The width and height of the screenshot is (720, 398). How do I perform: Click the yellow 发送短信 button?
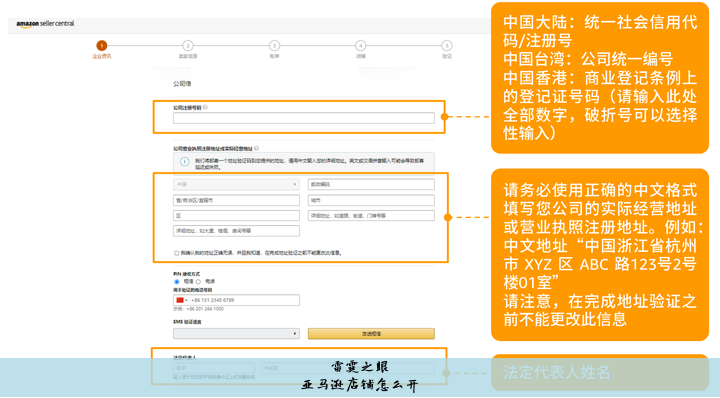(371, 334)
